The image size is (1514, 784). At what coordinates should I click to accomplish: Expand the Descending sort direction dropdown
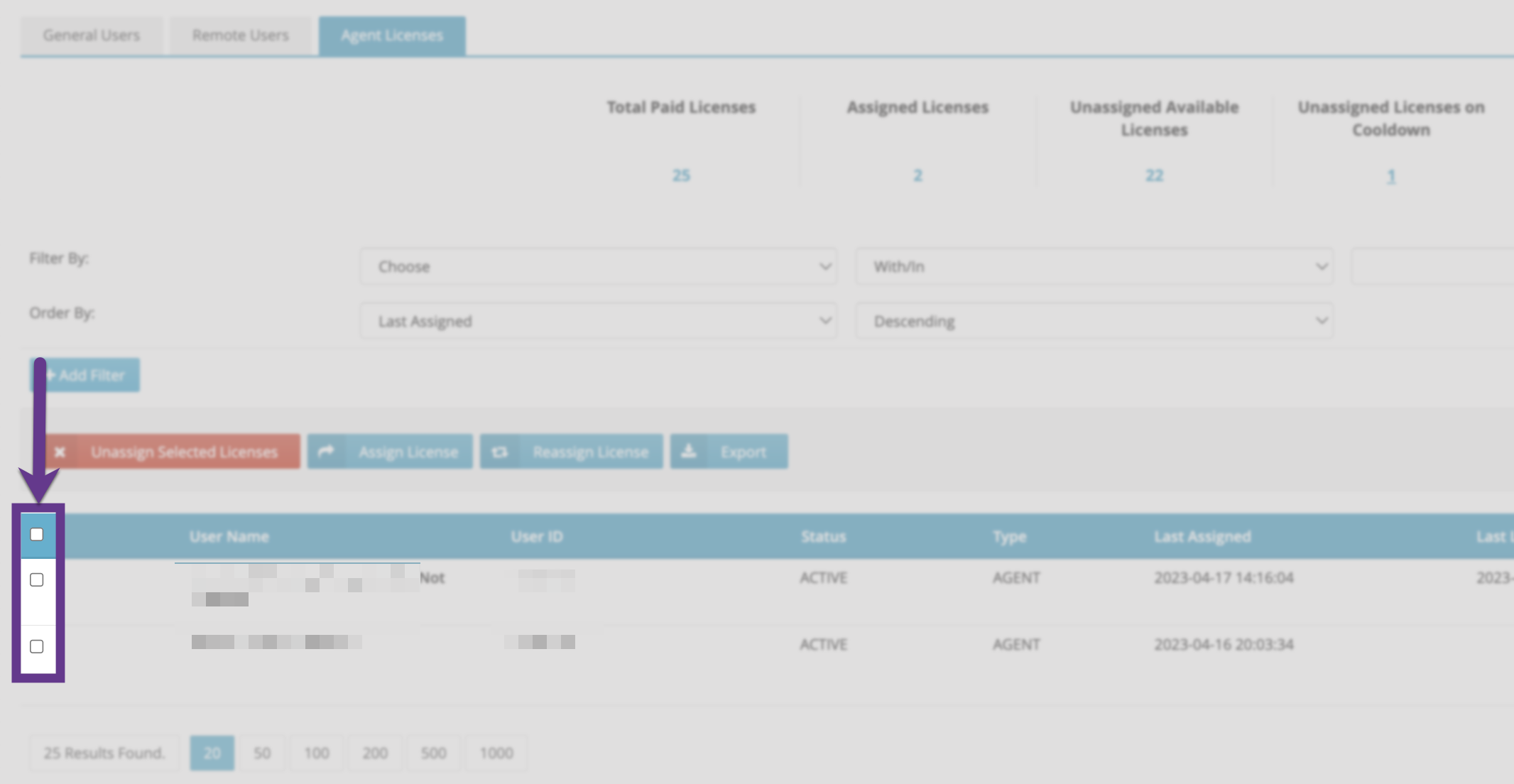click(x=1094, y=321)
